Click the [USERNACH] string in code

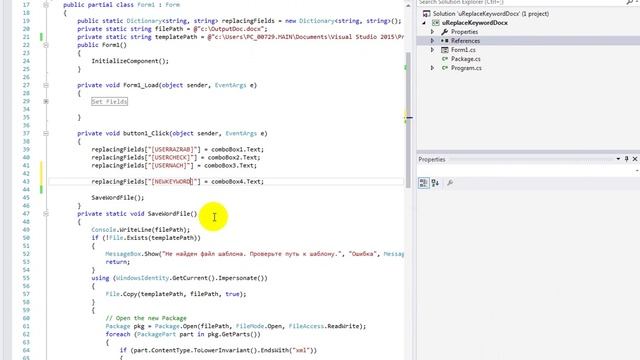point(170,166)
